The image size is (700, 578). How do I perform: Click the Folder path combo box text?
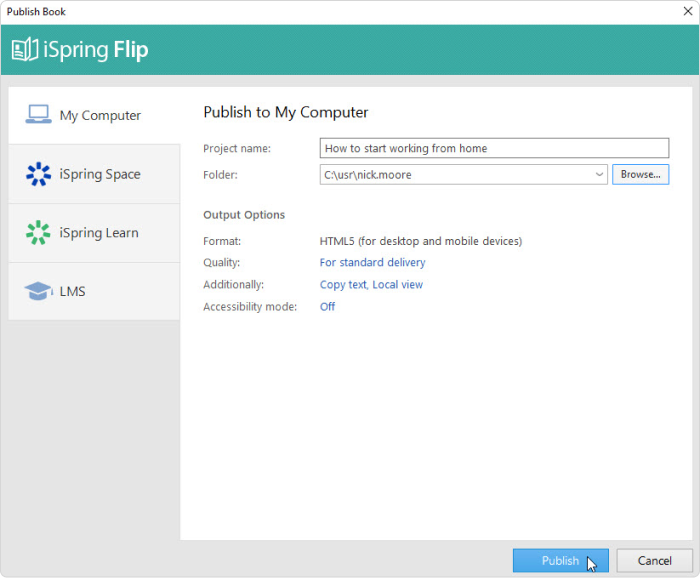pyautogui.click(x=455, y=174)
